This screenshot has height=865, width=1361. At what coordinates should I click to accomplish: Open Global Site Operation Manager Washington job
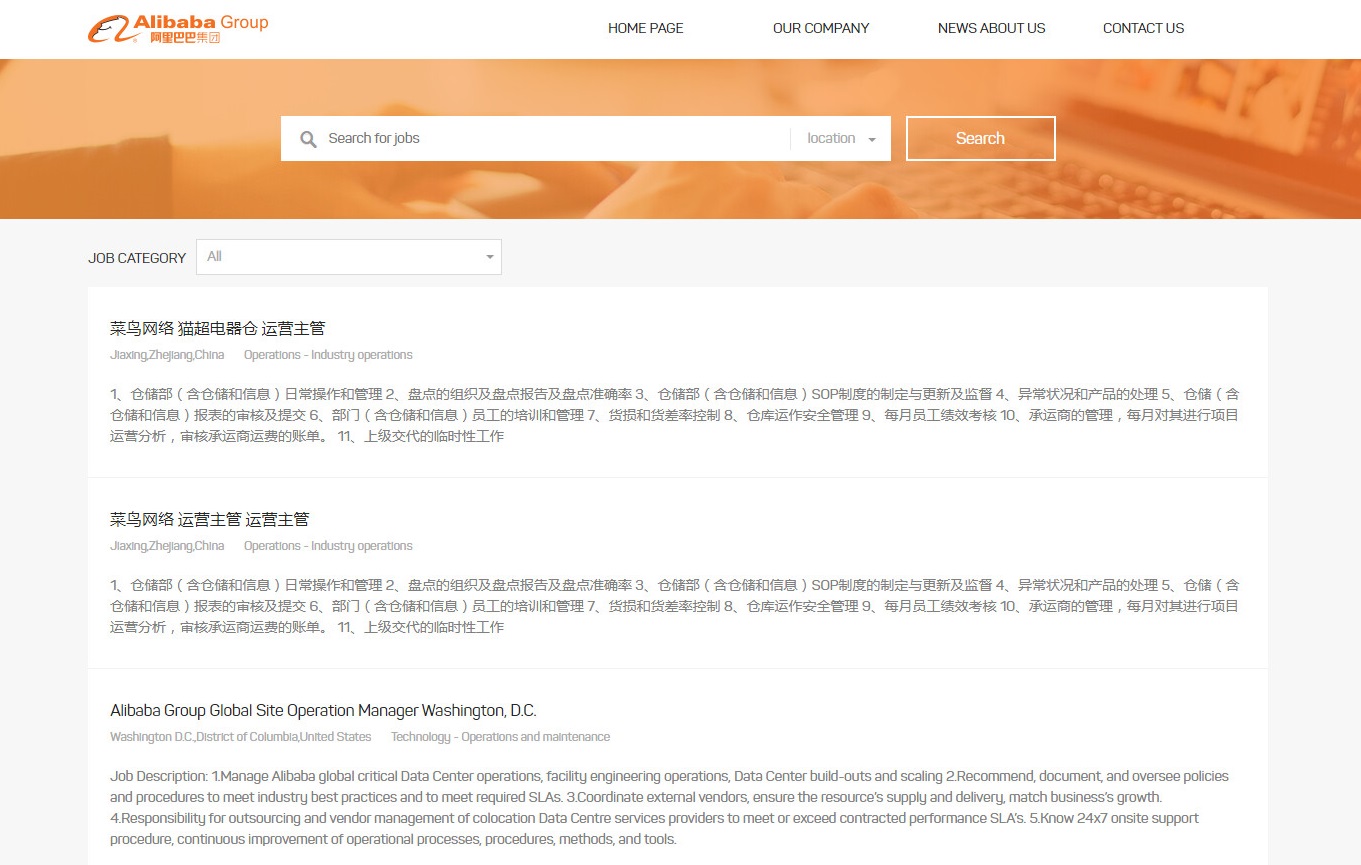point(323,710)
